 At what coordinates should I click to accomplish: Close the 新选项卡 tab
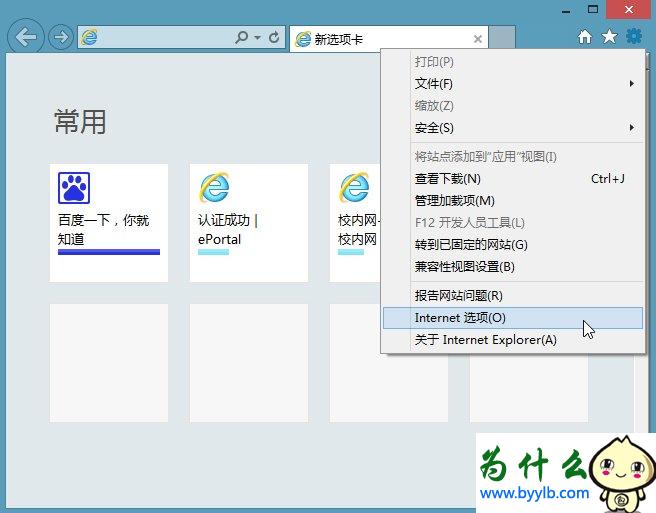[478, 39]
